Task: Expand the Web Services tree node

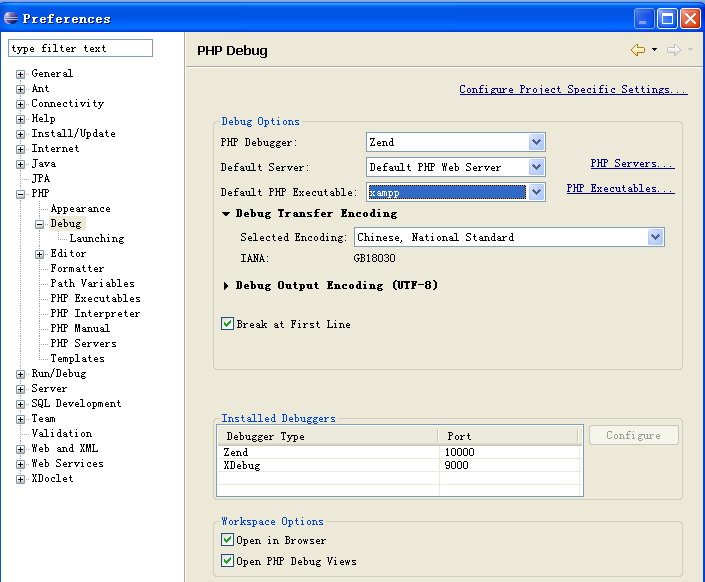Action: (20, 464)
